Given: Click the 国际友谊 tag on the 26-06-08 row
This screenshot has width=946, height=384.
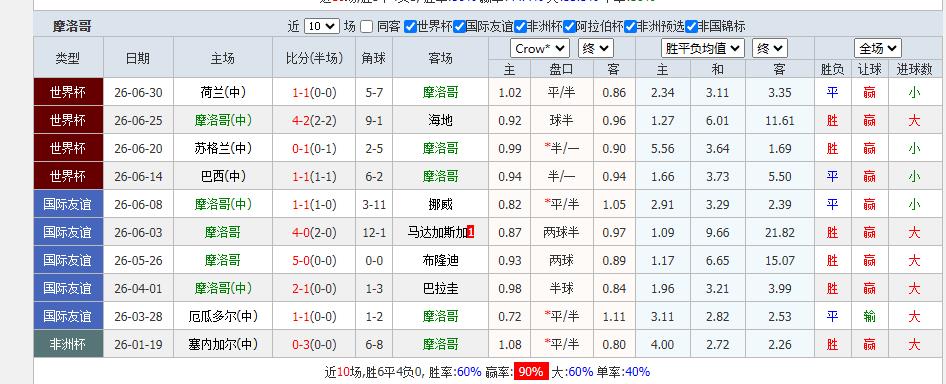Looking at the screenshot, I should [x=68, y=205].
